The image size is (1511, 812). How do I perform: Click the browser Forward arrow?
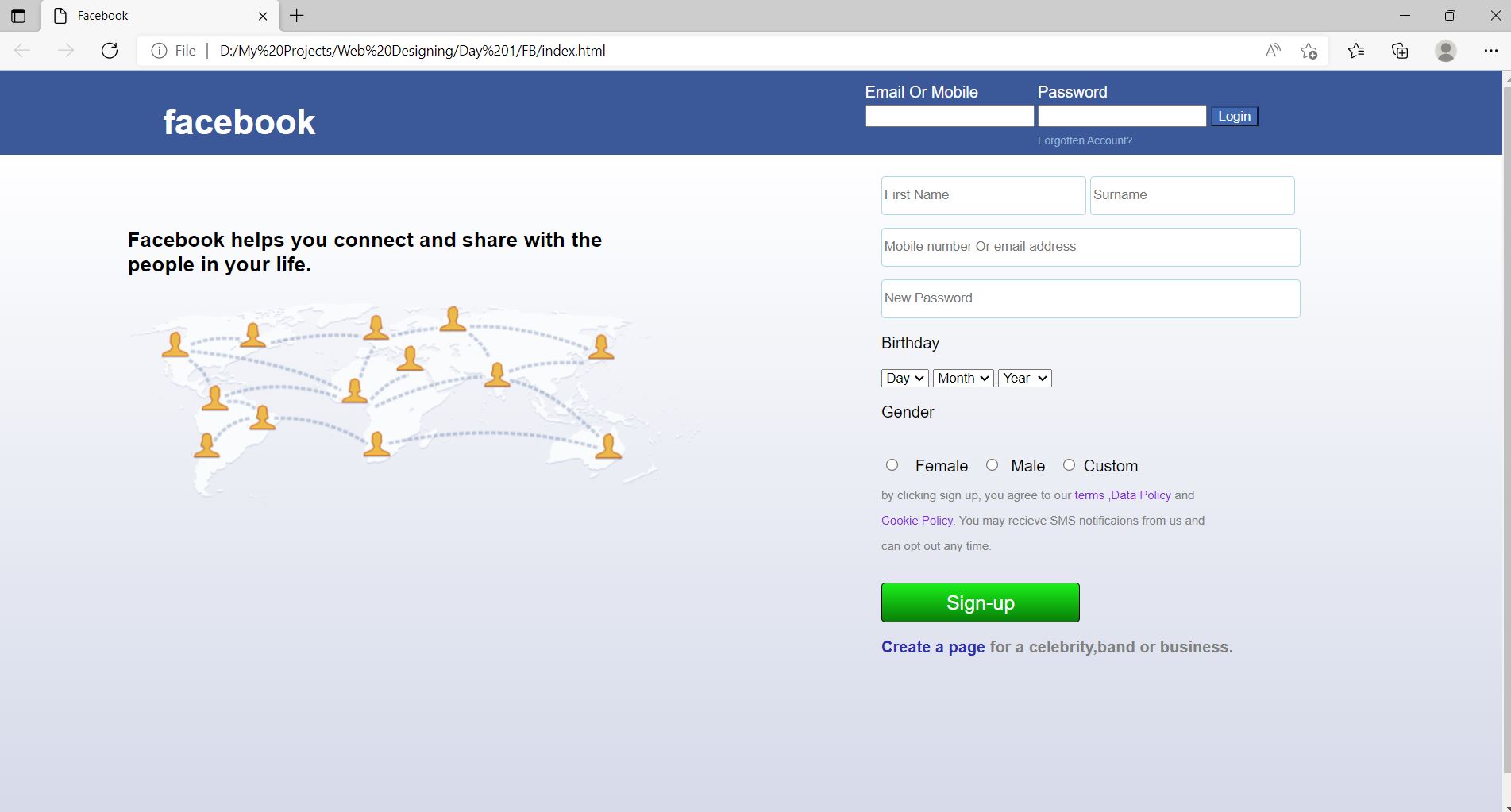(x=66, y=51)
